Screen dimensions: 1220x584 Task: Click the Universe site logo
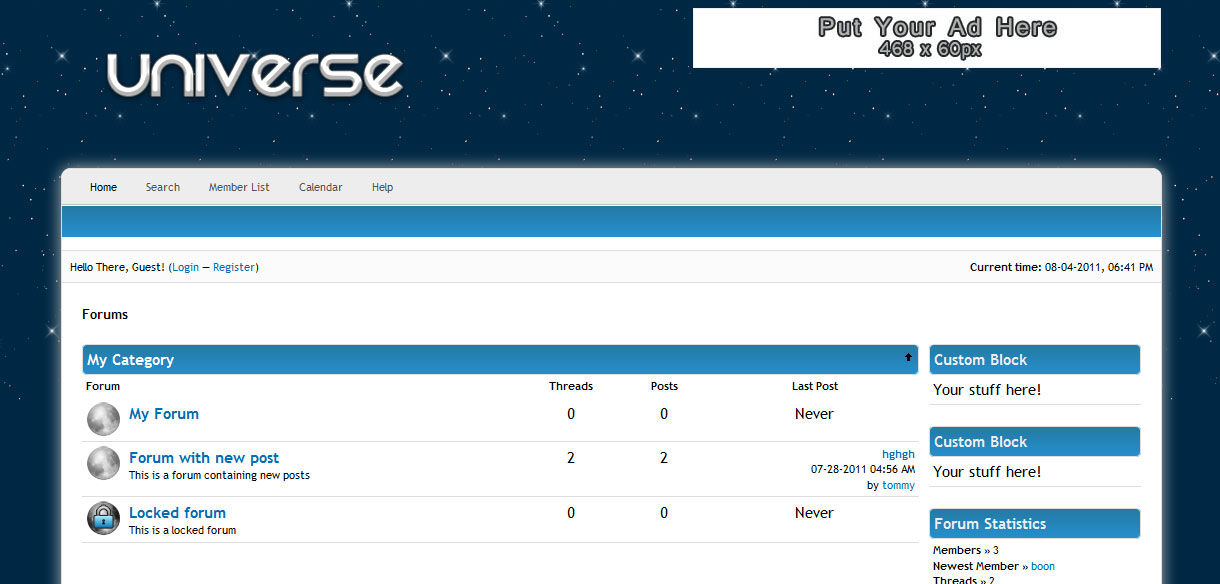255,75
